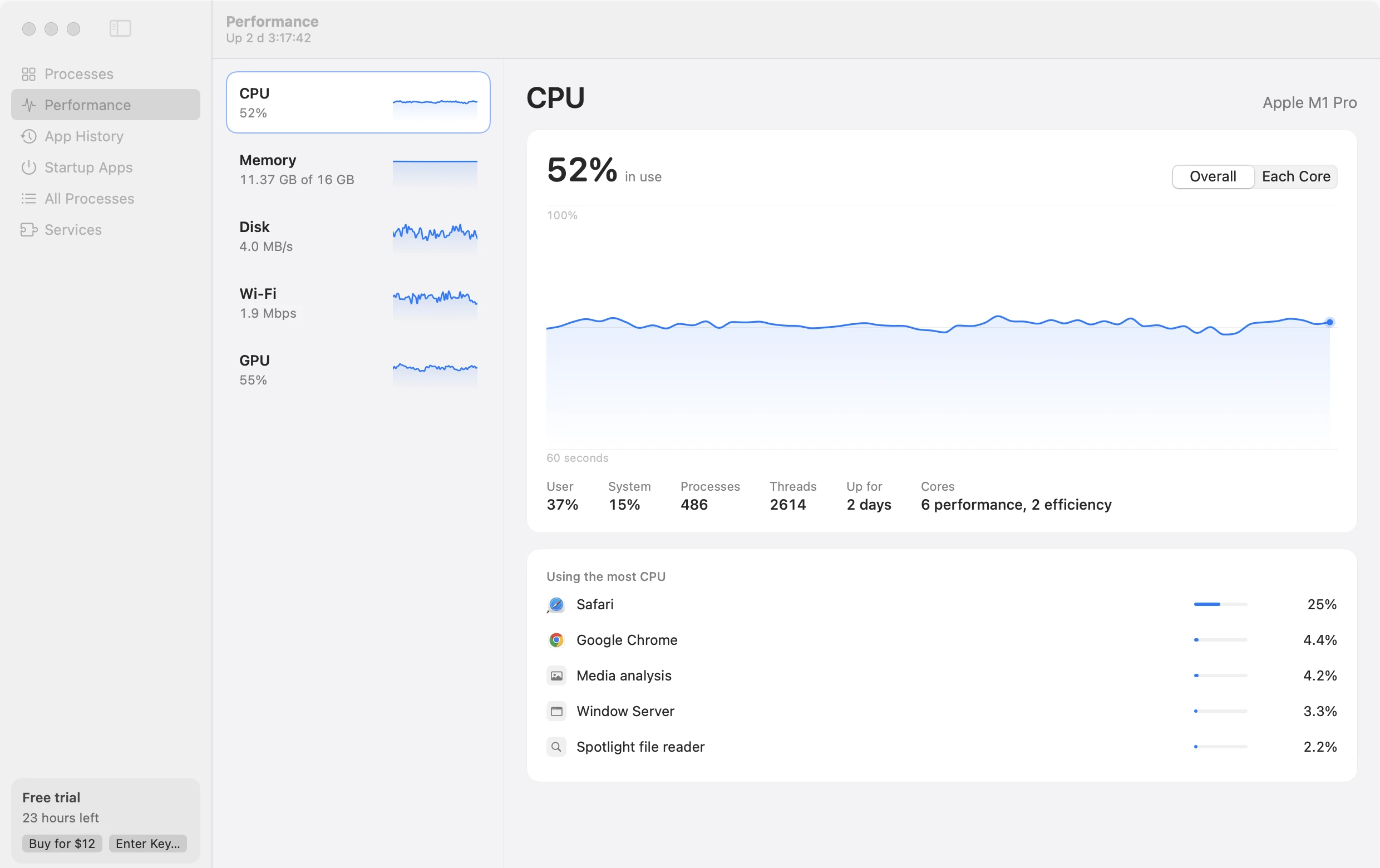Click the Window Server icon
Image resolution: width=1380 pixels, height=868 pixels.
click(556, 711)
